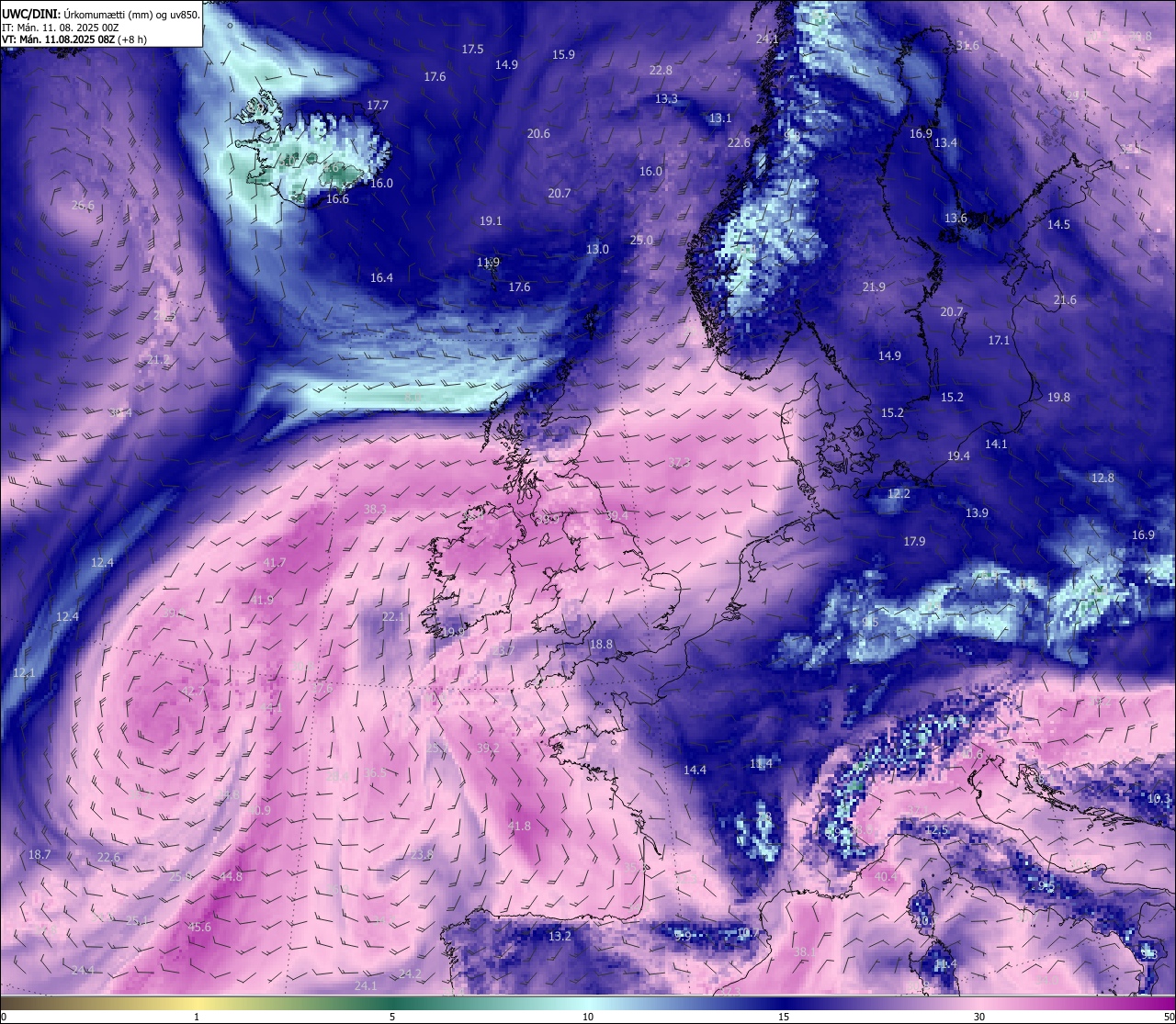Viewport: 1176px width, 1024px height.
Task: Click the map value '16.6' below Iceland
Action: pyautogui.click(x=337, y=199)
